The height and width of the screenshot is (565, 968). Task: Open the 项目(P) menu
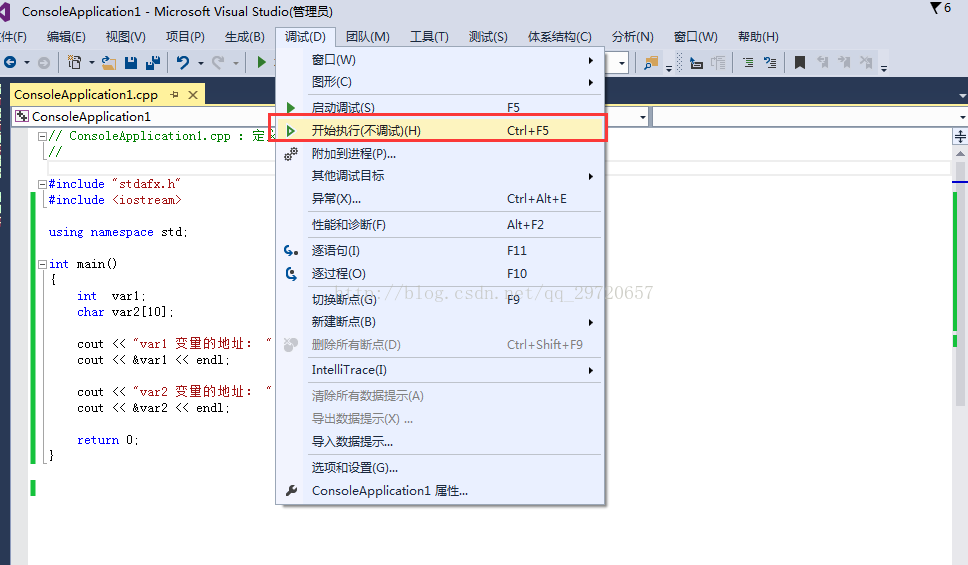[x=185, y=37]
